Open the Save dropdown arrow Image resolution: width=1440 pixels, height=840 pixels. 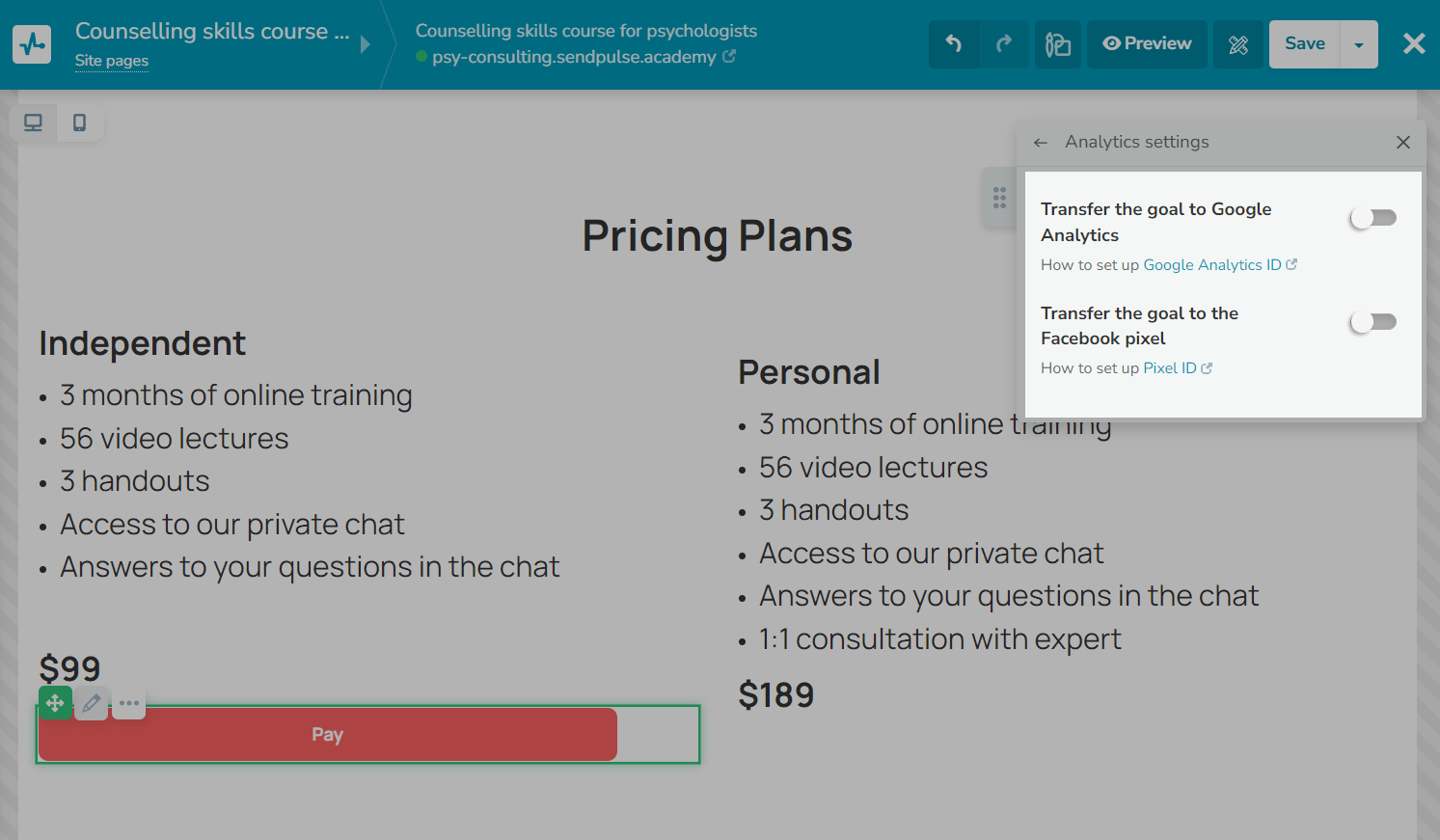point(1359,44)
